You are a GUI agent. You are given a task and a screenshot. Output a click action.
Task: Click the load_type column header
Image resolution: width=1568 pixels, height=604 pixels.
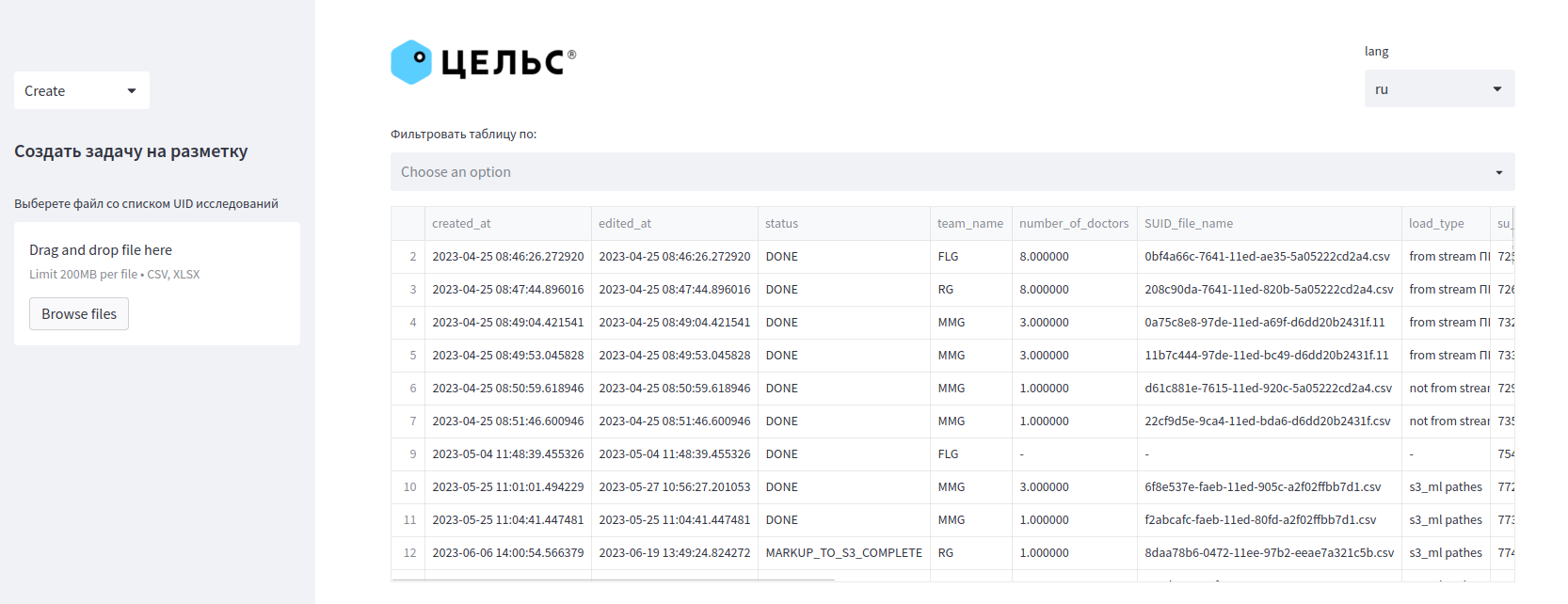pos(1435,224)
